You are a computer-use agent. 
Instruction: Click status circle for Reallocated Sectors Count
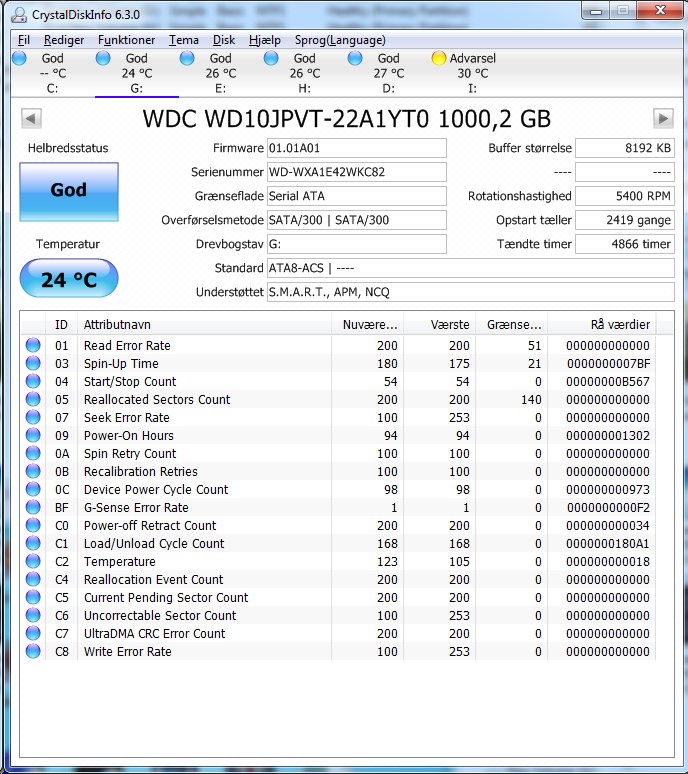[x=33, y=399]
